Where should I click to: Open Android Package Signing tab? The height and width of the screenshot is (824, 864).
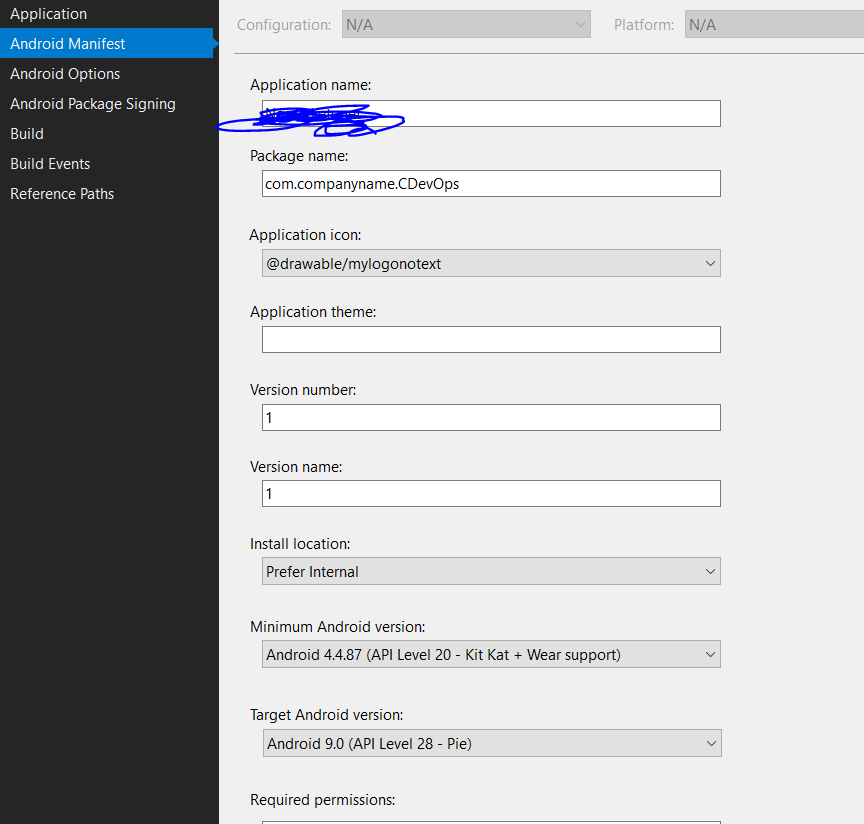pyautogui.click(x=93, y=104)
